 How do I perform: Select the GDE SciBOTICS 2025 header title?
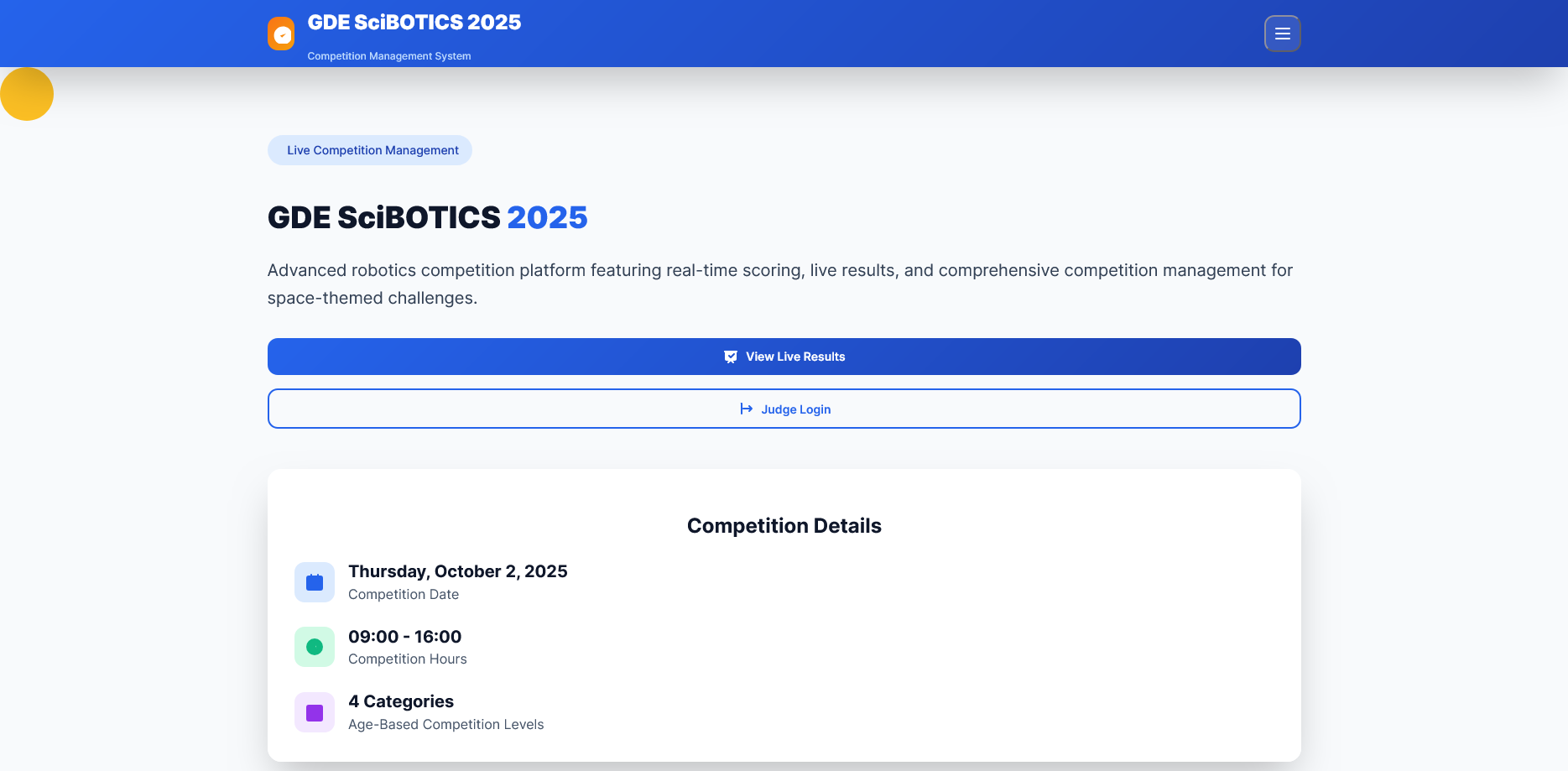tap(414, 22)
